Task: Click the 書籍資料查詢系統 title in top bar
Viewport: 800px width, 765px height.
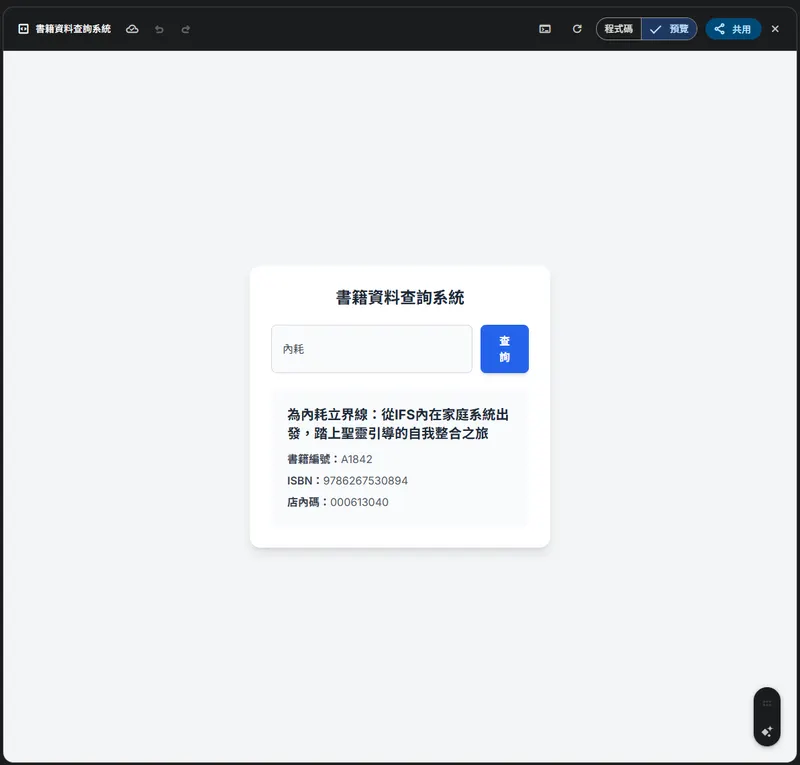Action: click(x=73, y=29)
